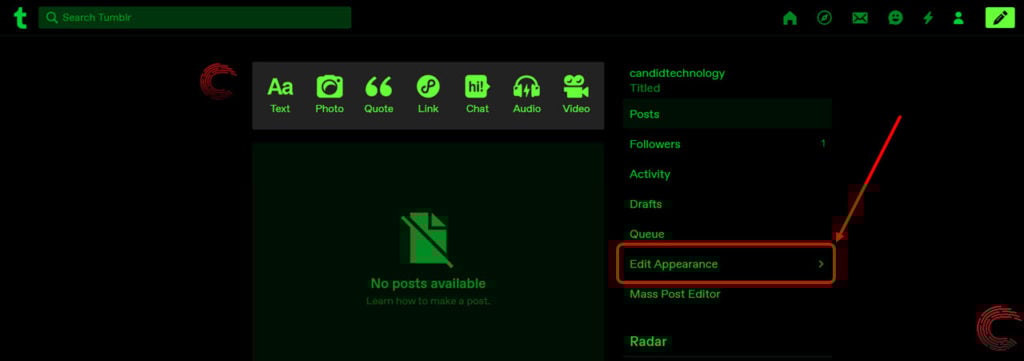
Task: Click the empty-posts document icon
Action: (x=427, y=240)
